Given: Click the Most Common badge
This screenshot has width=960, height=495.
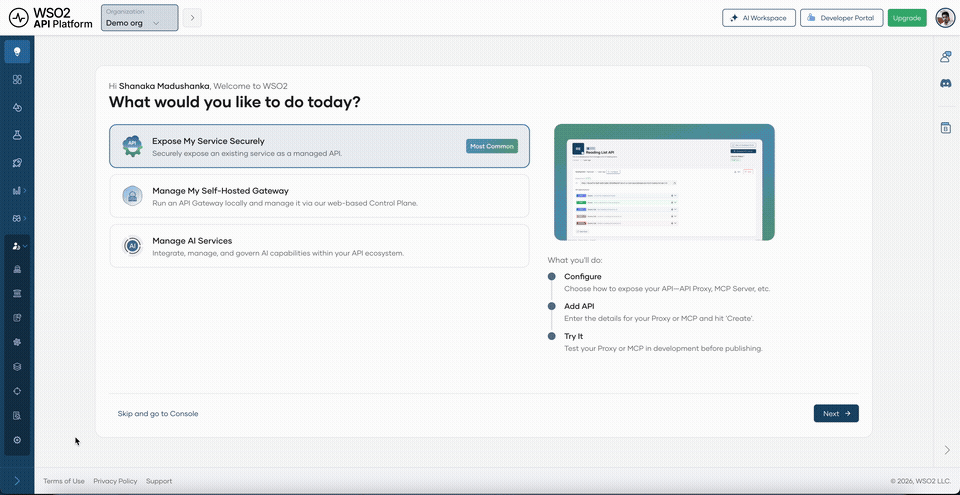Looking at the screenshot, I should pyautogui.click(x=492, y=146).
